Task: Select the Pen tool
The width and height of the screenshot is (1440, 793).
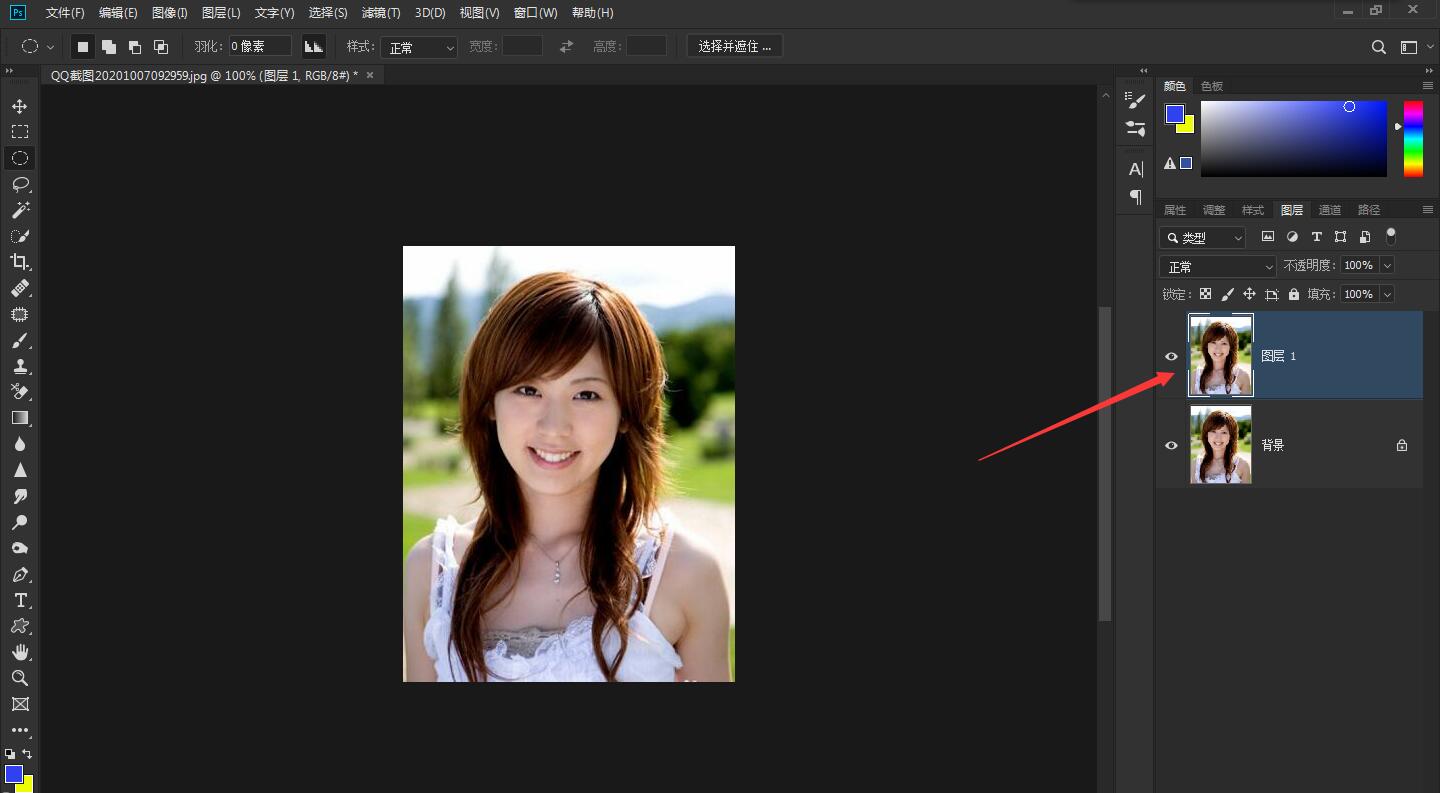Action: (20, 574)
